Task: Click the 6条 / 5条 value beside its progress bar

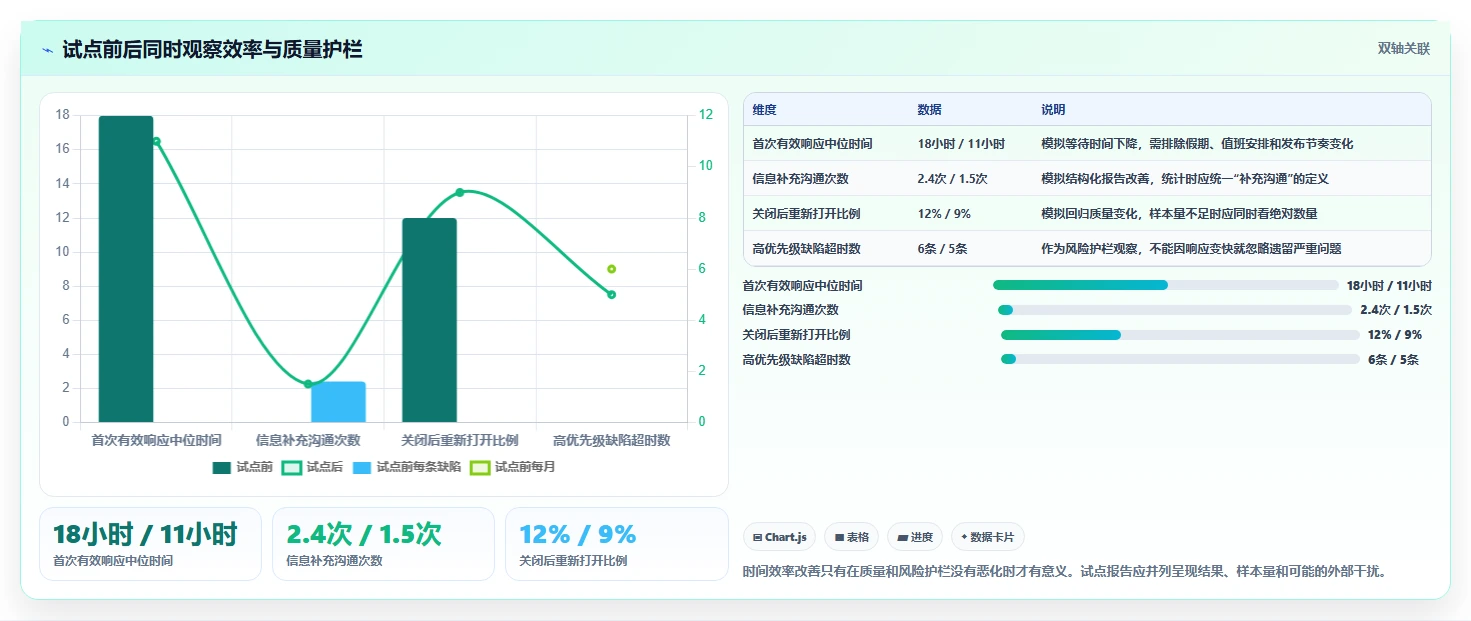Action: pos(1393,360)
